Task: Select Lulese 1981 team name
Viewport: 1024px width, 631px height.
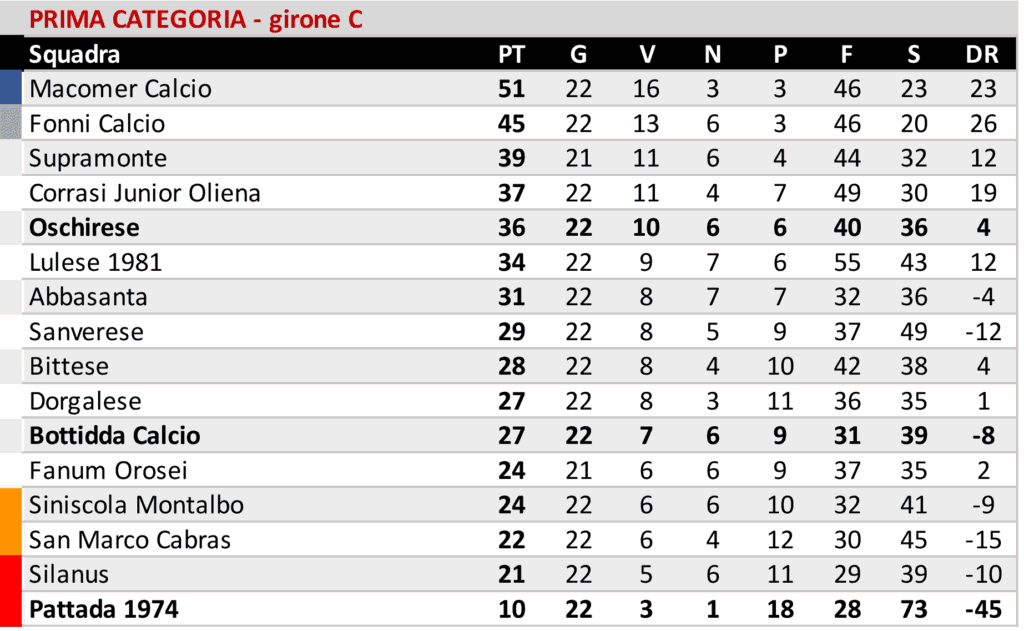Action: click(x=96, y=263)
